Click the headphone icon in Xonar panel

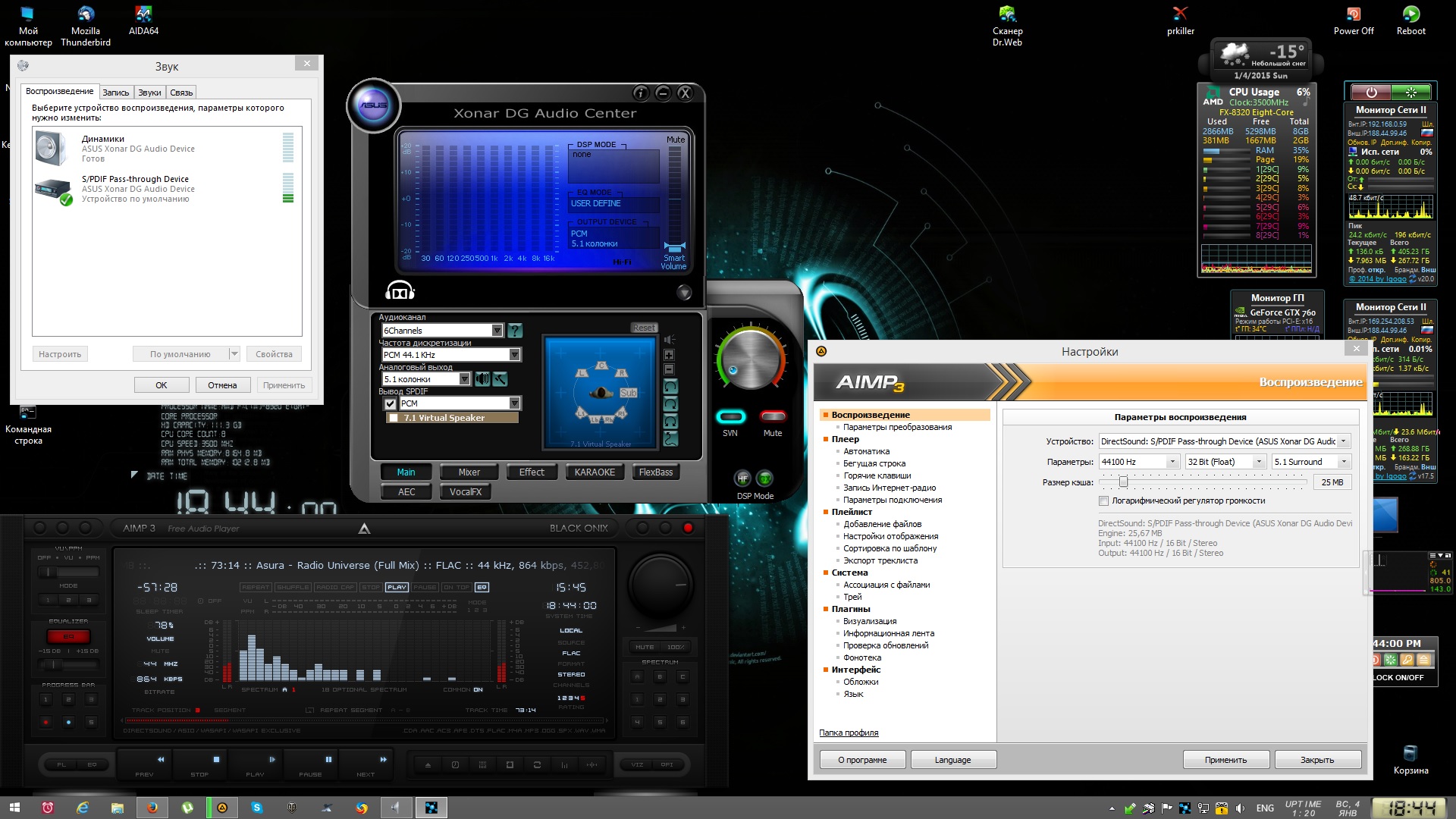click(400, 291)
